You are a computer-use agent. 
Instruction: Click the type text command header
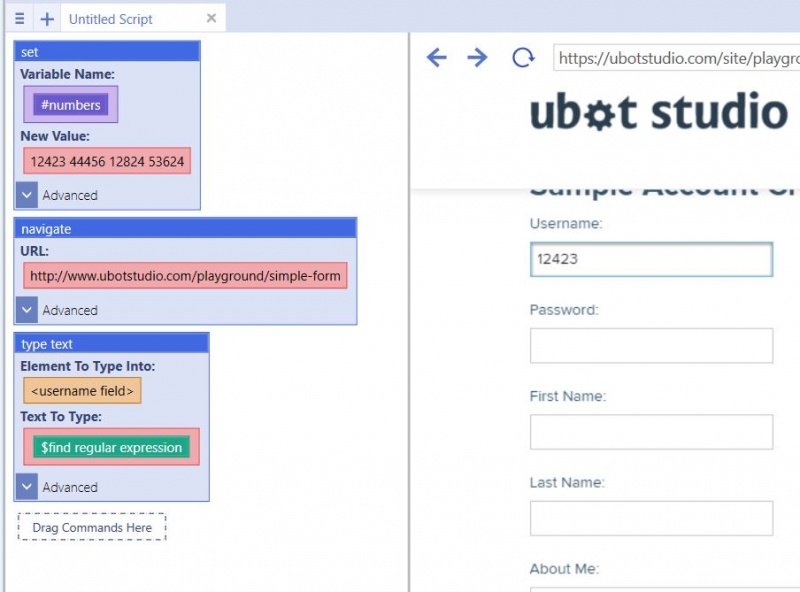click(x=112, y=344)
